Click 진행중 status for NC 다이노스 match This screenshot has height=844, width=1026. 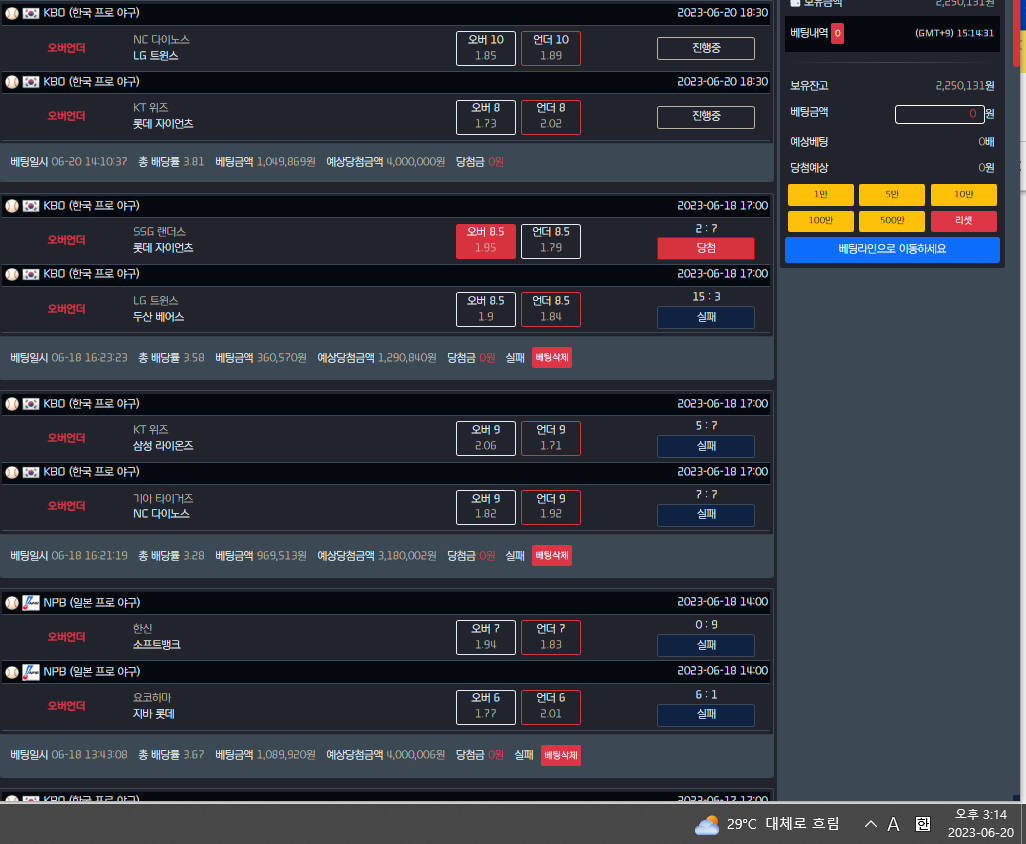pos(706,48)
